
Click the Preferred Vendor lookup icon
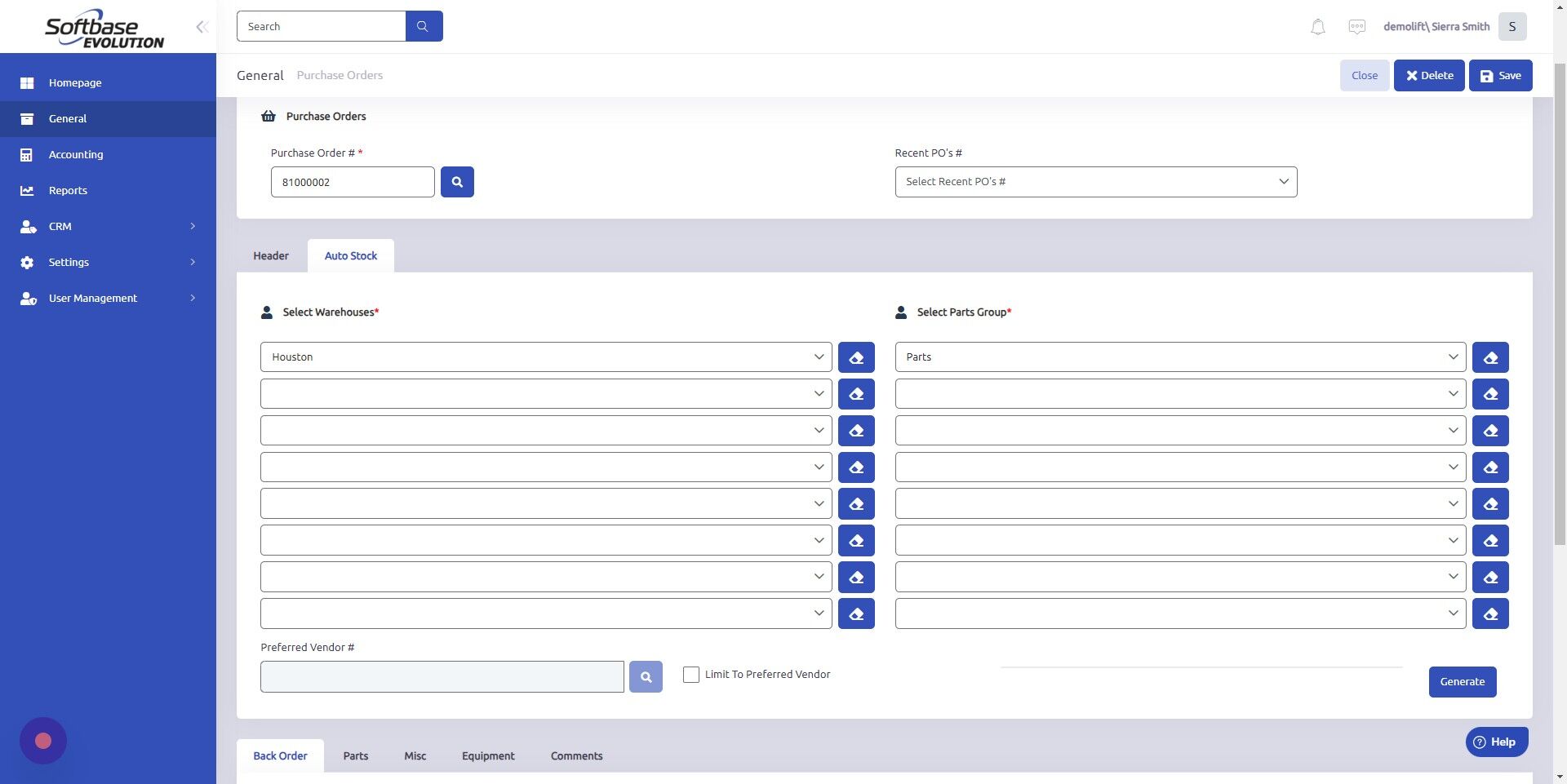click(x=645, y=676)
